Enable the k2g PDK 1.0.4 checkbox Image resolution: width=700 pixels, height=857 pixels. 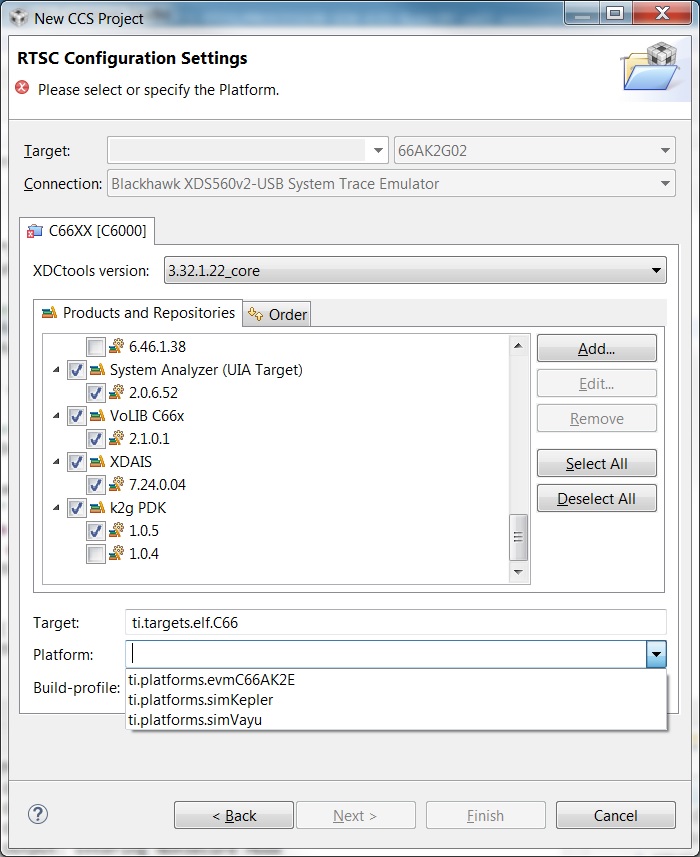tap(96, 554)
